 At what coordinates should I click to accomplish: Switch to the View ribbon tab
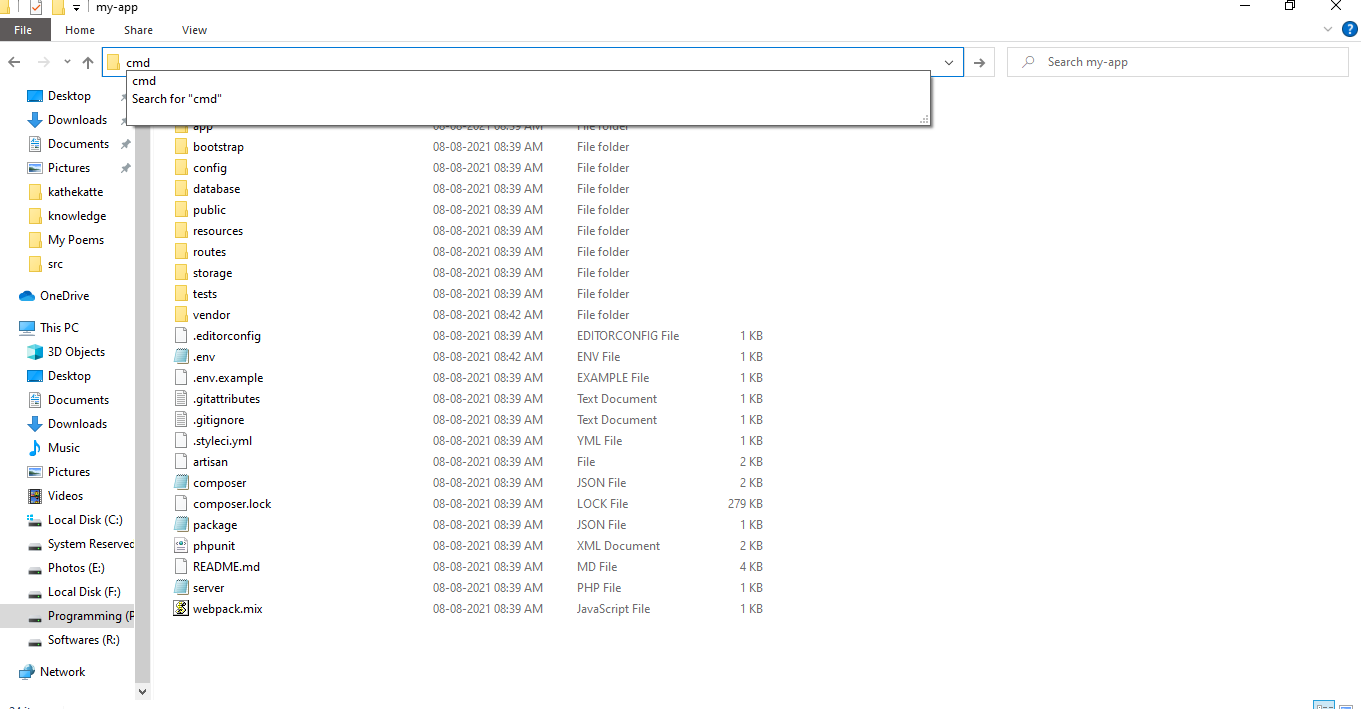coord(195,30)
